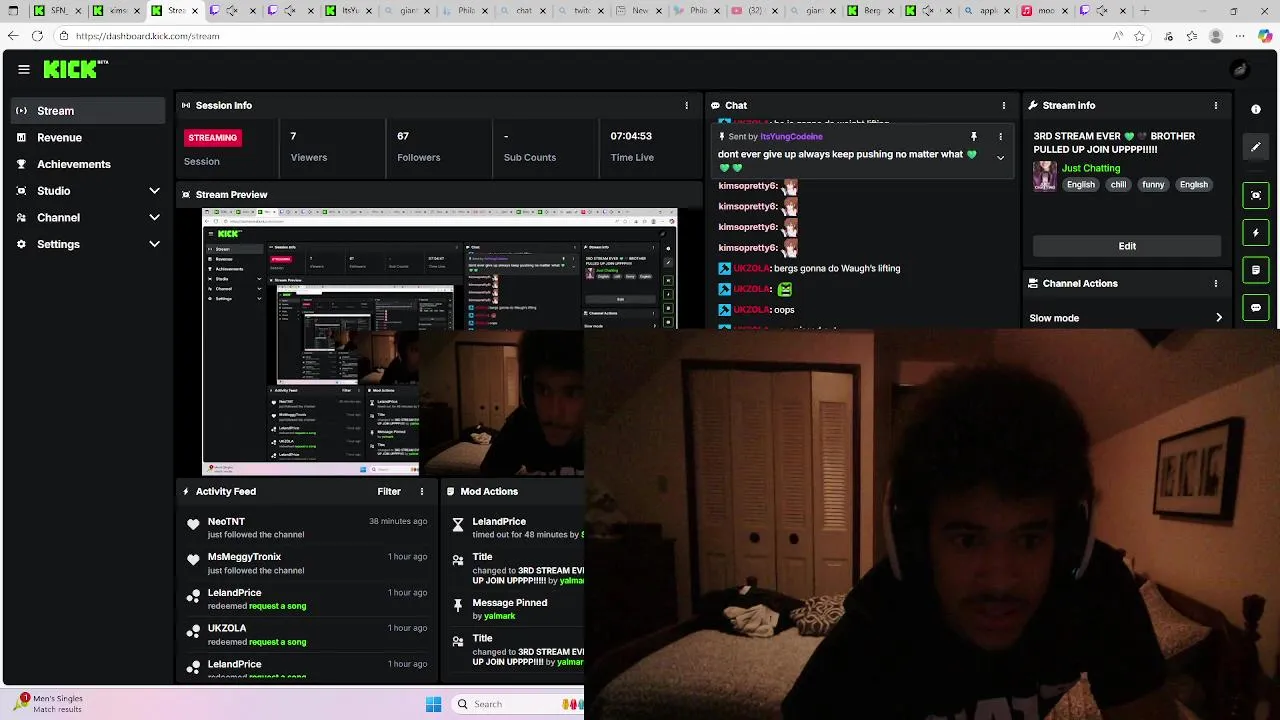Add page to favorites with star icon
The height and width of the screenshot is (720, 1280).
point(1141,36)
